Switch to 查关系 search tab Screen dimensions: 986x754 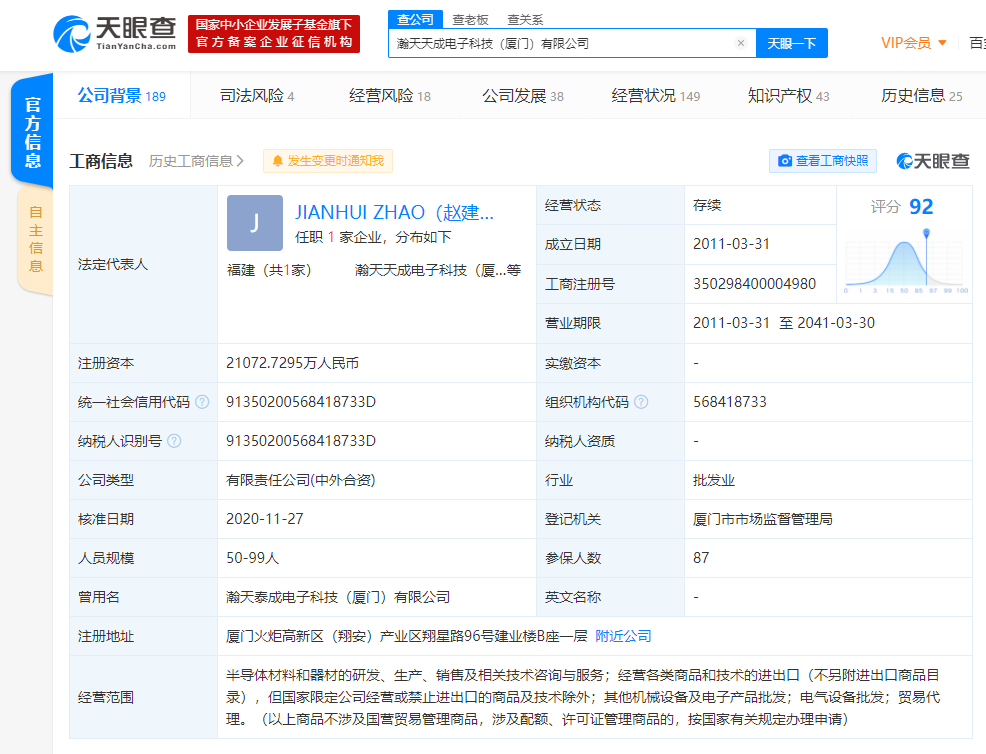click(525, 20)
